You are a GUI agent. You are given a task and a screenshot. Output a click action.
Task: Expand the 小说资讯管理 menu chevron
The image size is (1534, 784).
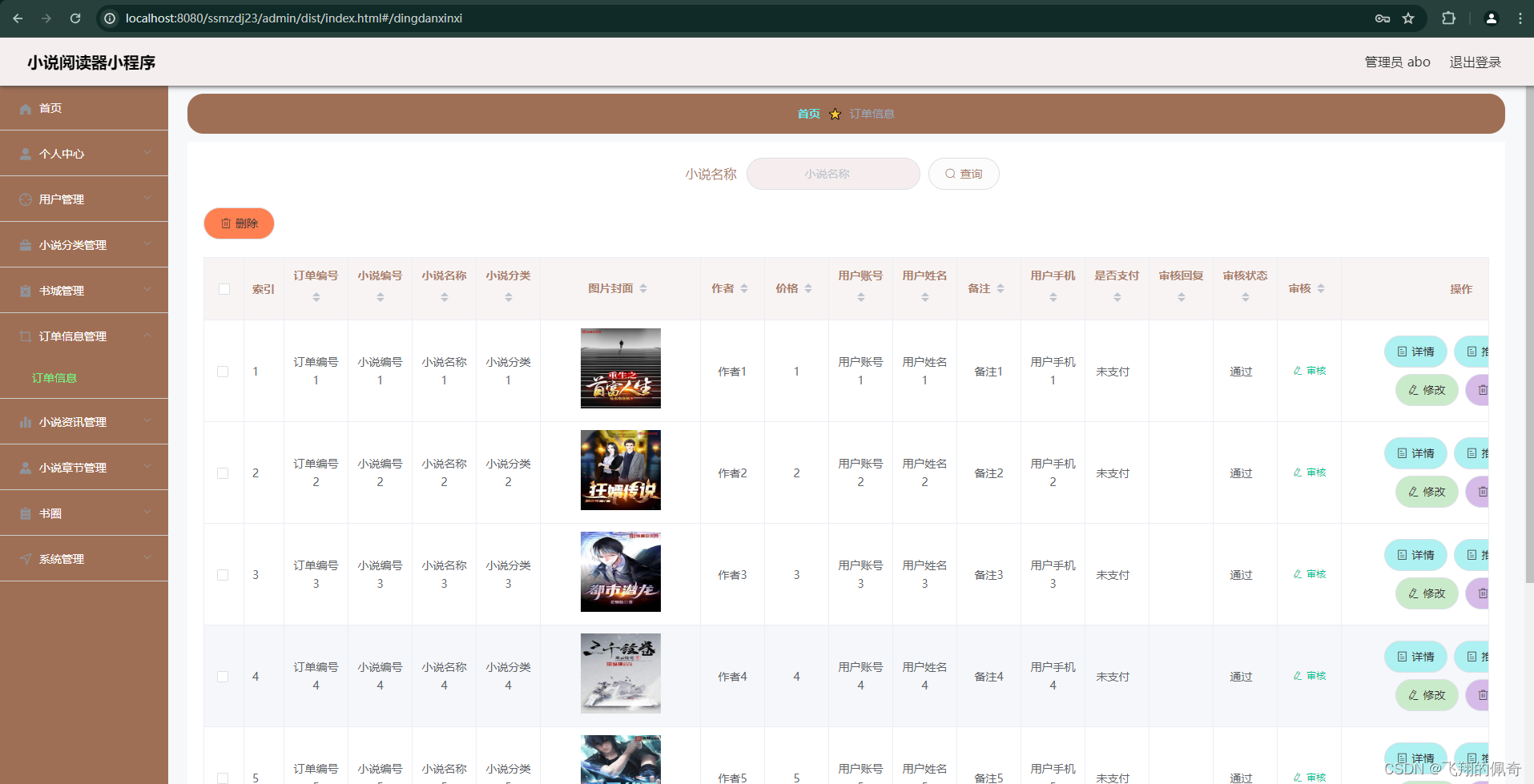[147, 421]
